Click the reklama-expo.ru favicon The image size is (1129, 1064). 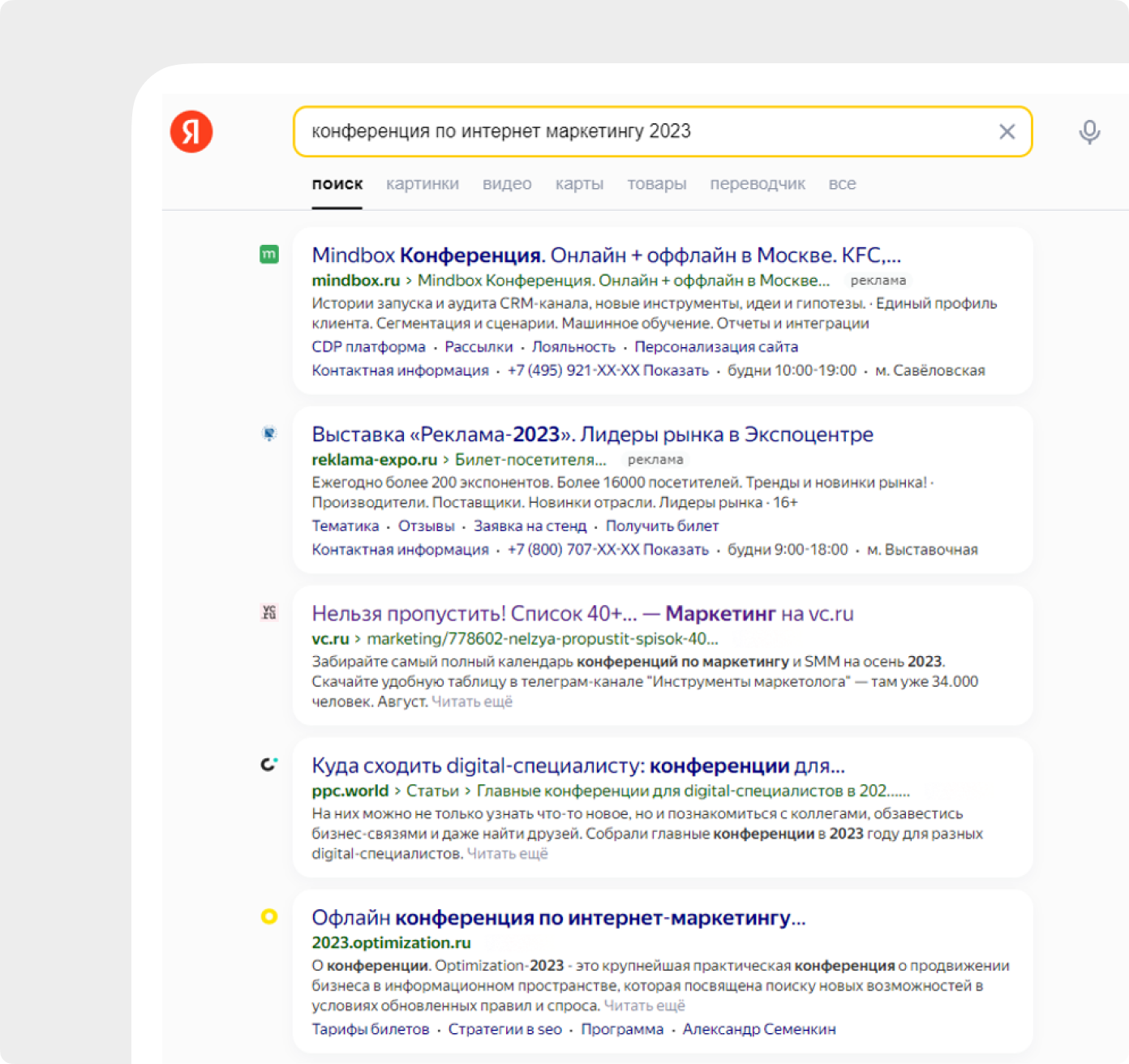click(269, 434)
